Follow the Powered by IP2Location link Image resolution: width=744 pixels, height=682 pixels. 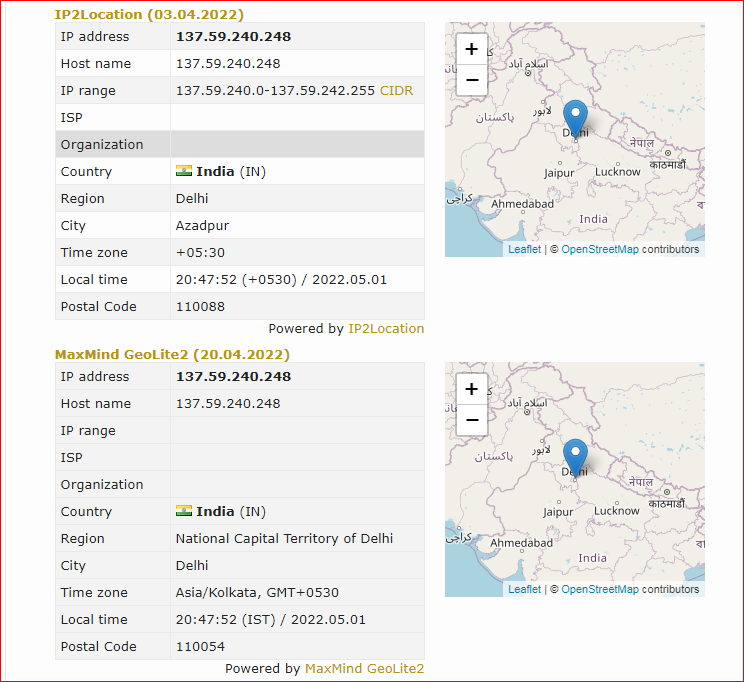386,328
